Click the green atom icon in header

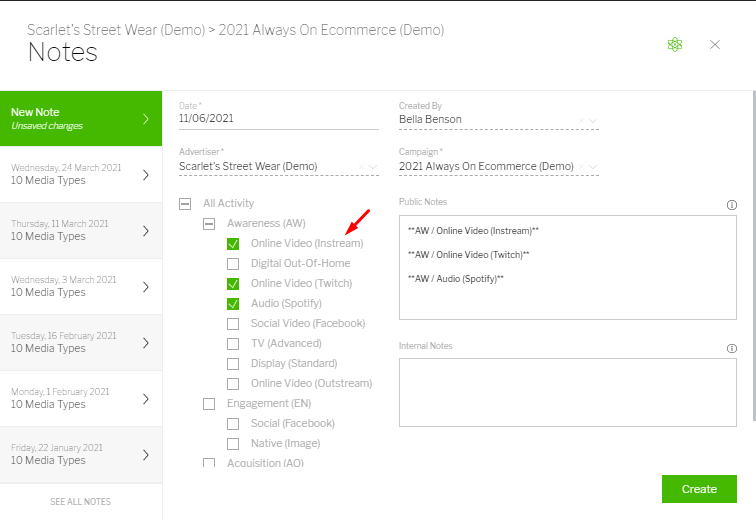click(675, 44)
